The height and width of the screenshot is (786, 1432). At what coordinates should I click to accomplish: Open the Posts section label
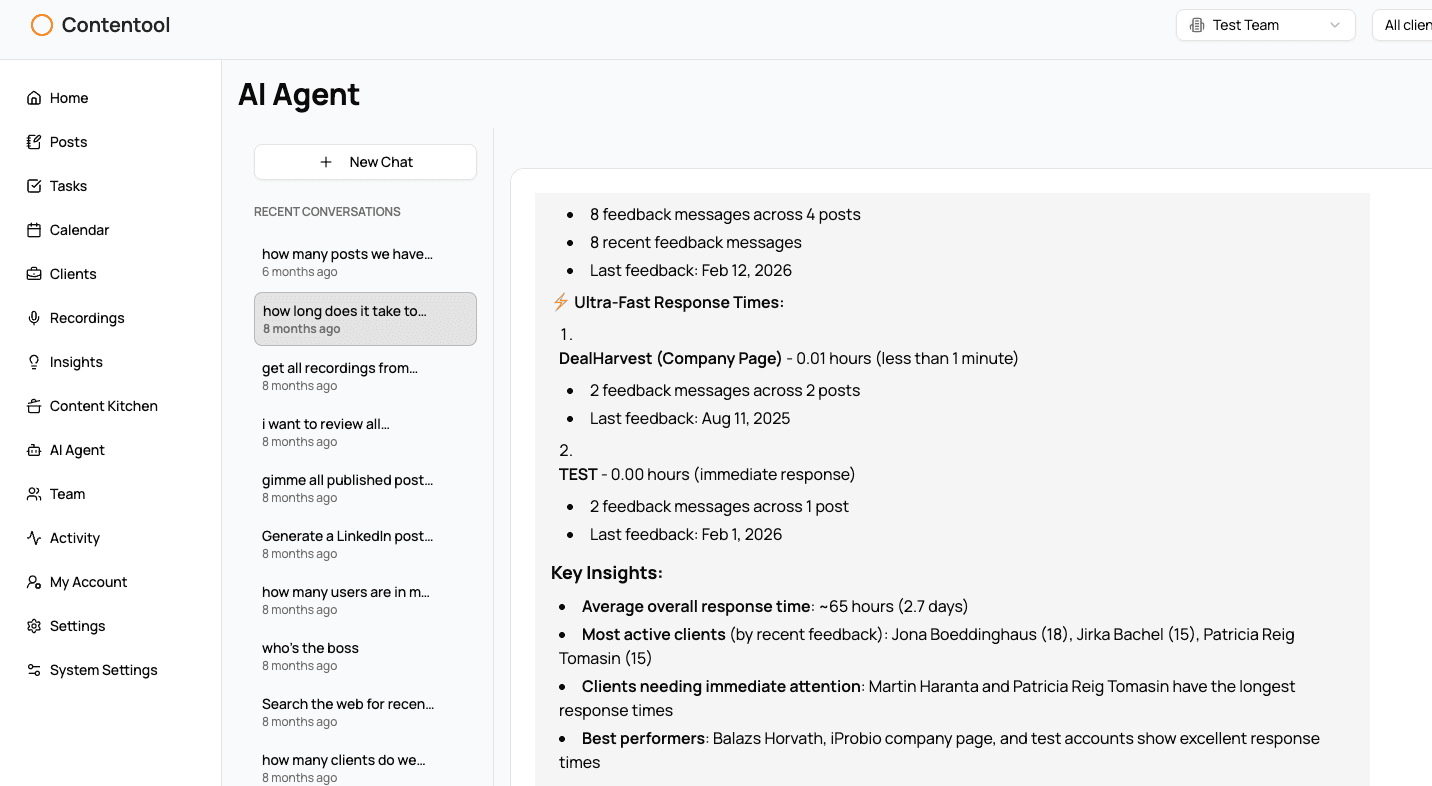tap(69, 142)
